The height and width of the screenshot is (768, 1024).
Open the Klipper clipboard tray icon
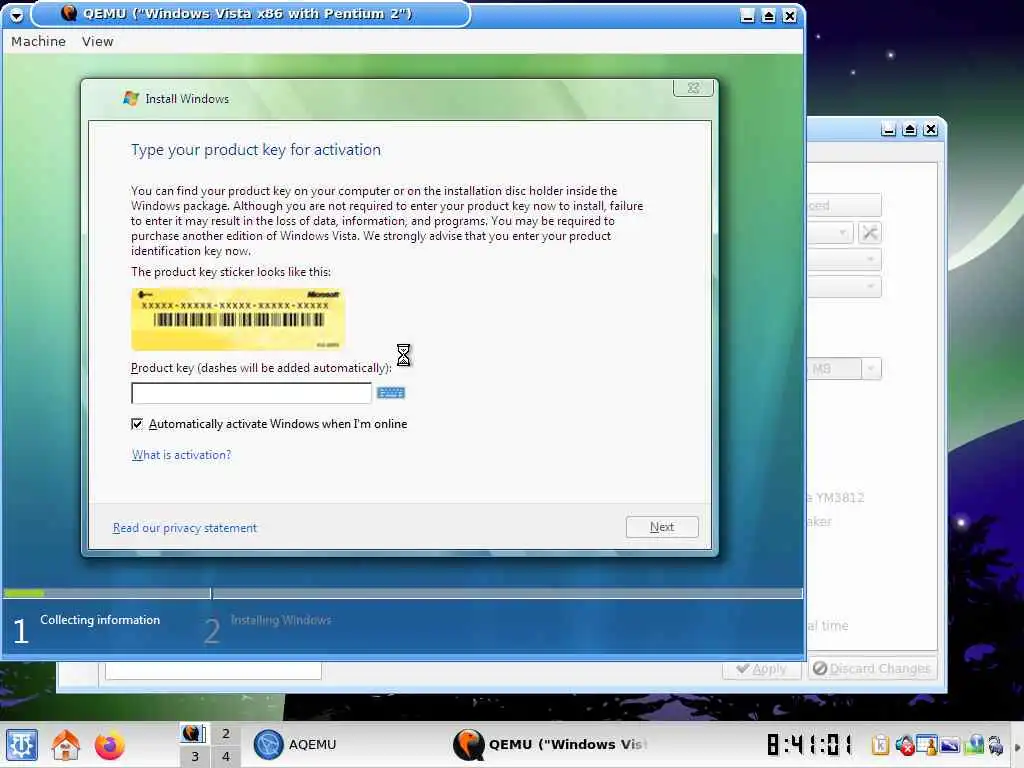point(880,744)
